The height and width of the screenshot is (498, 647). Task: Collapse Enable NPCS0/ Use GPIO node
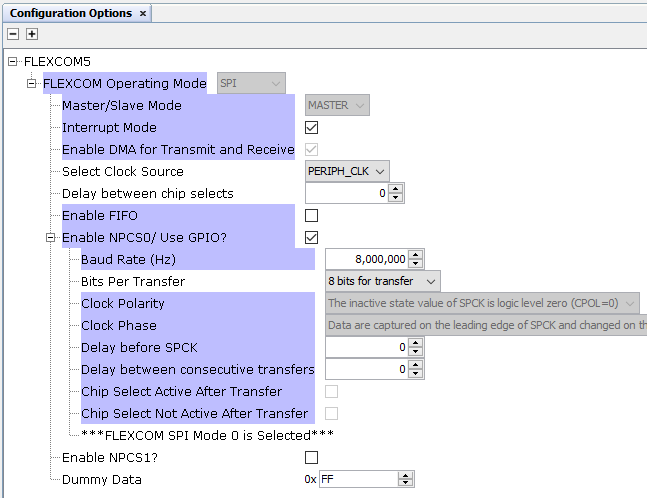51,238
